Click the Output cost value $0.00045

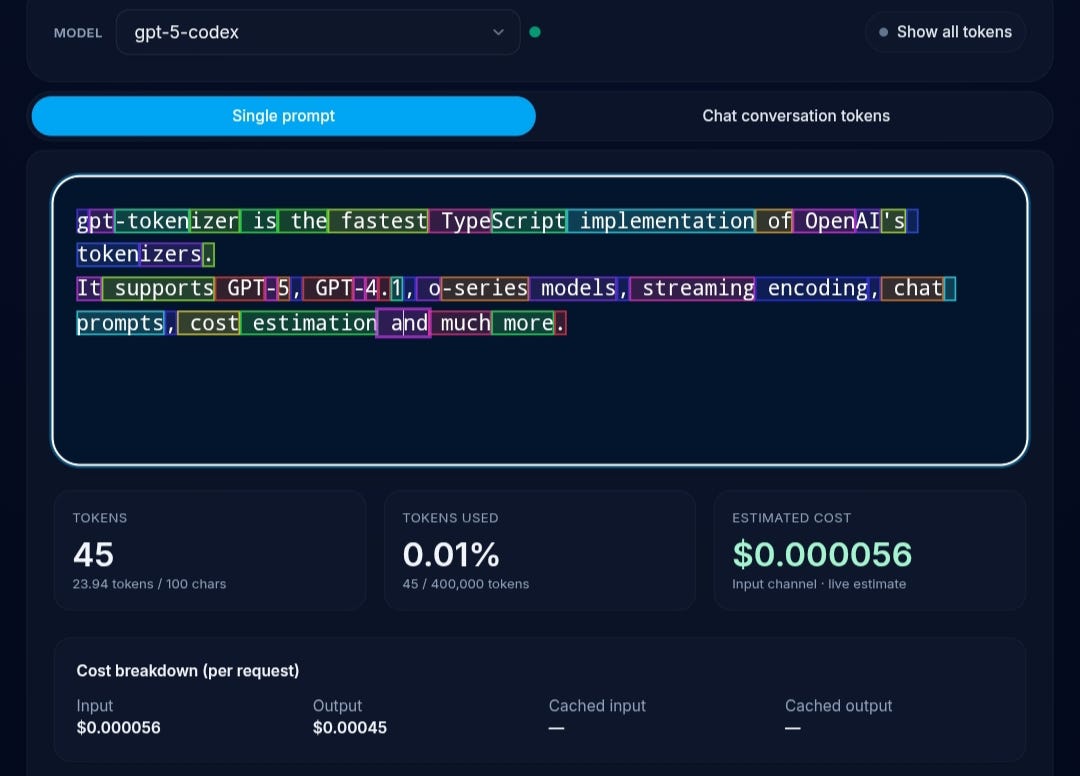(x=349, y=727)
